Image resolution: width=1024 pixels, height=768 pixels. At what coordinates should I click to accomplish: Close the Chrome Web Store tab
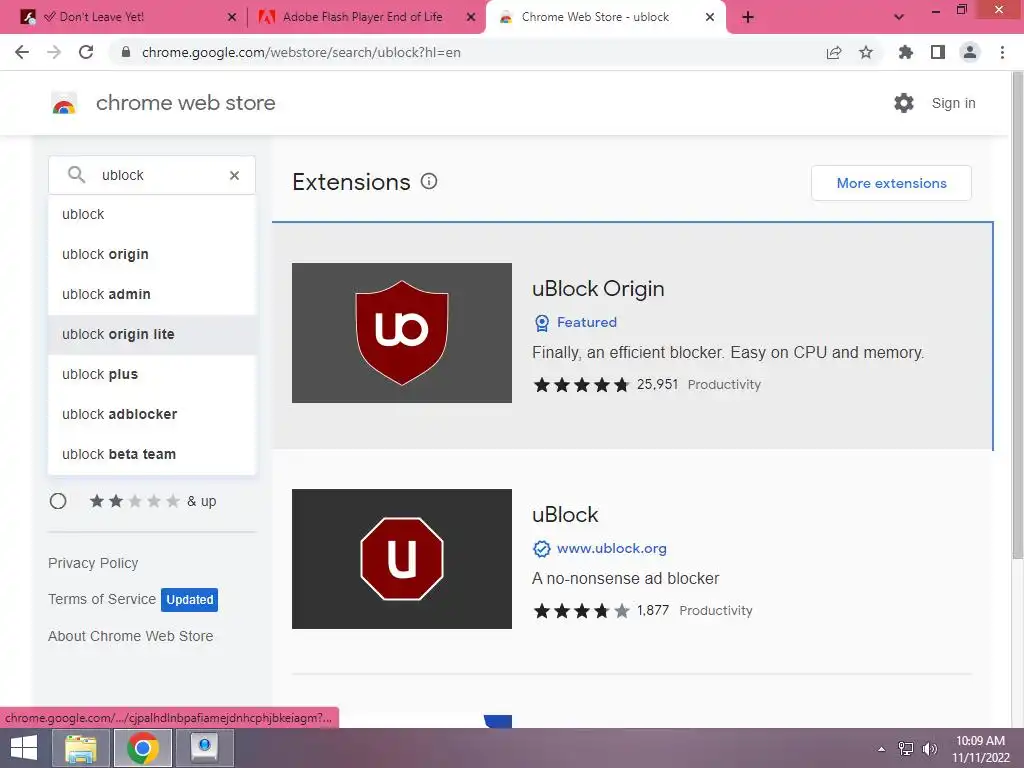[710, 17]
